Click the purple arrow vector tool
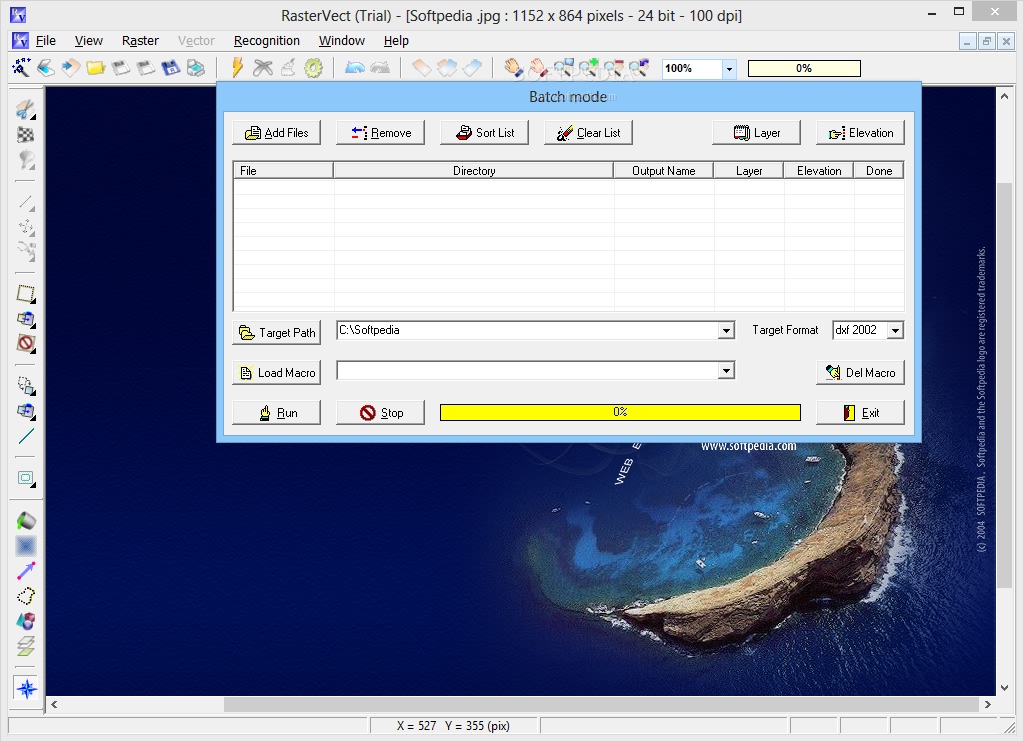 (x=25, y=571)
